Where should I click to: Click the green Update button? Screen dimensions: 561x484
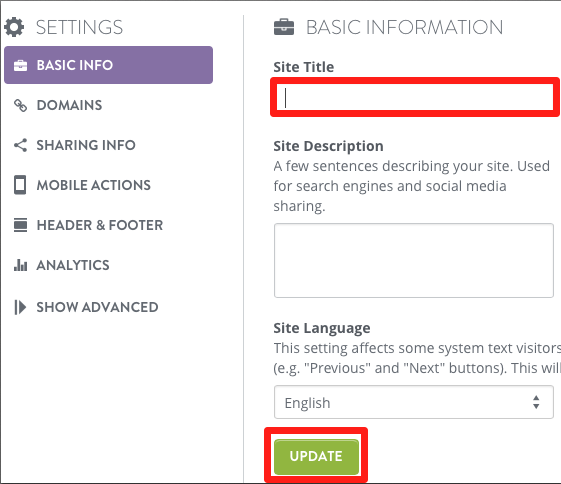click(x=316, y=456)
